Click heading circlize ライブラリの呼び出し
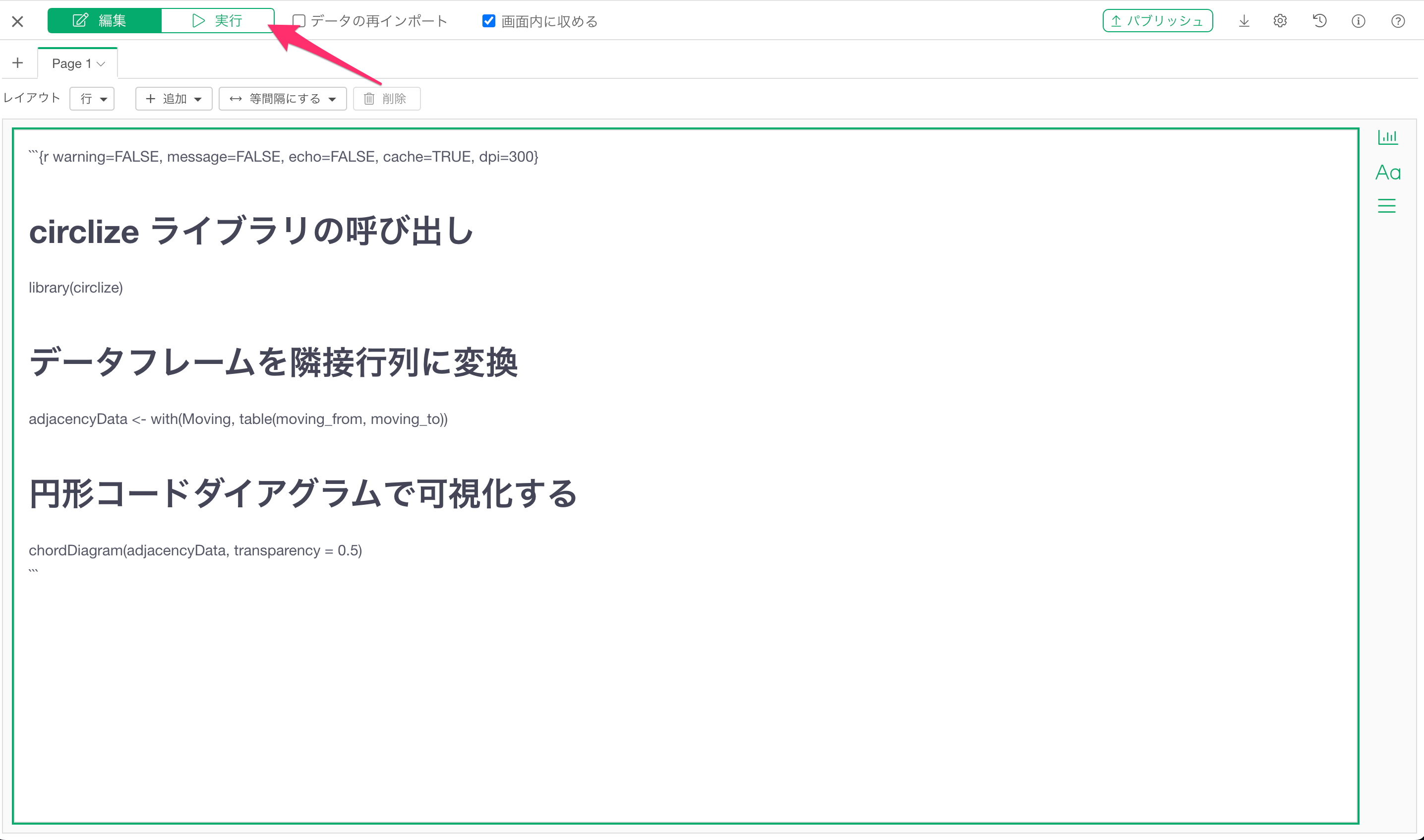The height and width of the screenshot is (840, 1424). [x=251, y=232]
